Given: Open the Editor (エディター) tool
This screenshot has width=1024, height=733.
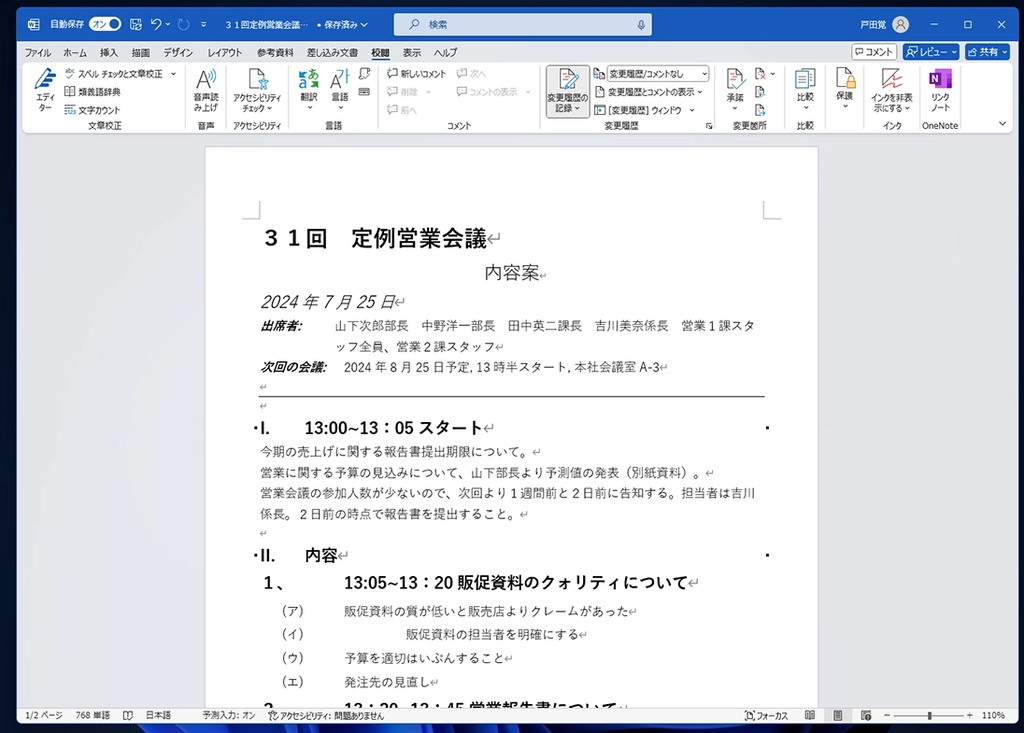Looking at the screenshot, I should (x=44, y=90).
